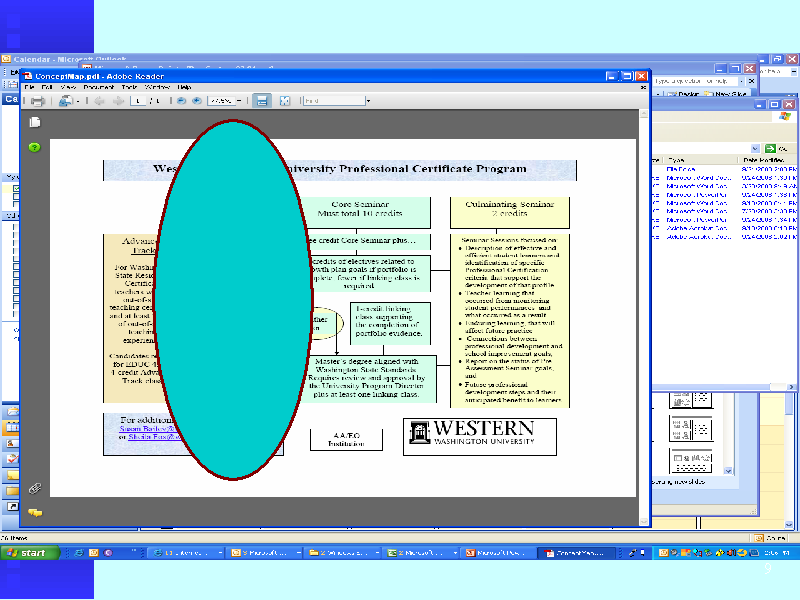Click the Outlook Shortcuts icon in navigation pane

coord(12,507)
